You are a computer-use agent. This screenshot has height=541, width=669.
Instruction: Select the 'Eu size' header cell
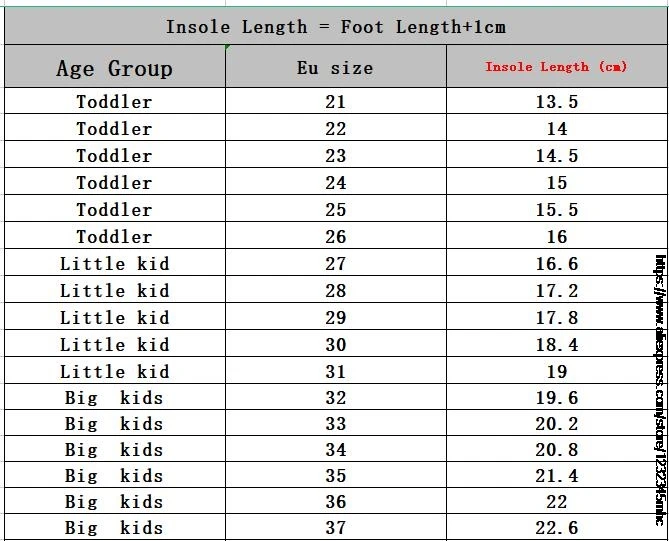[336, 66]
